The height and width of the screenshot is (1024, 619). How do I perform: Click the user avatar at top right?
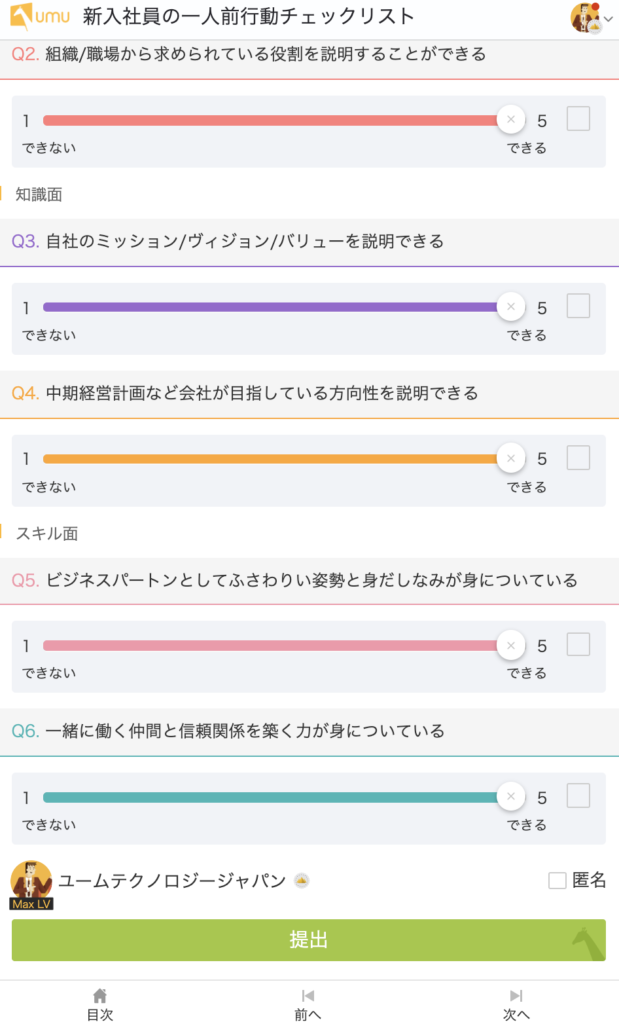click(x=585, y=17)
